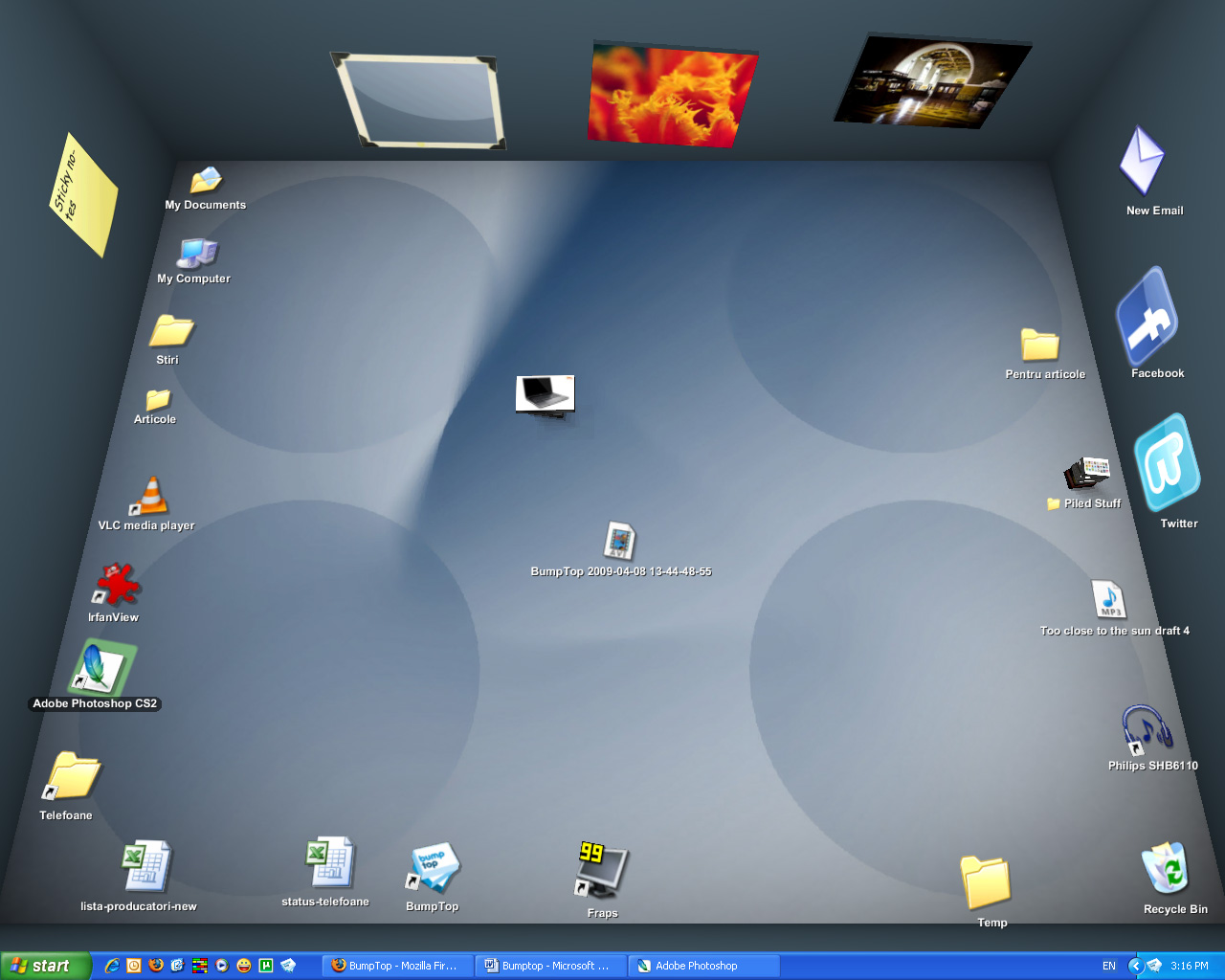Open the Facebook shortcut on the wall
Image resolution: width=1225 pixels, height=980 pixels.
tap(1147, 318)
